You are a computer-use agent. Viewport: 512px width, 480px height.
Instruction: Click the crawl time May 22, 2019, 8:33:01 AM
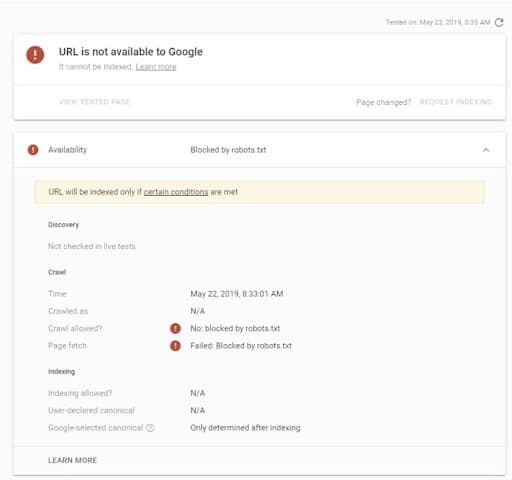237,294
